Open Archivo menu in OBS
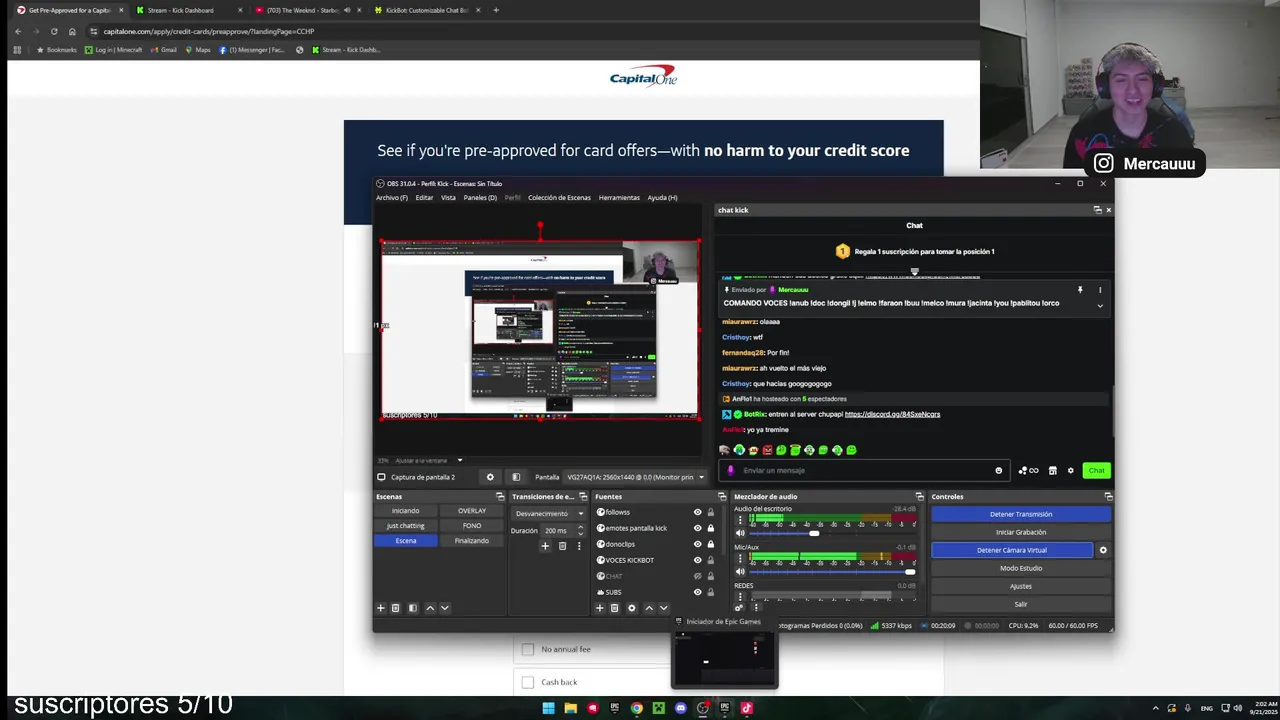 pos(392,198)
